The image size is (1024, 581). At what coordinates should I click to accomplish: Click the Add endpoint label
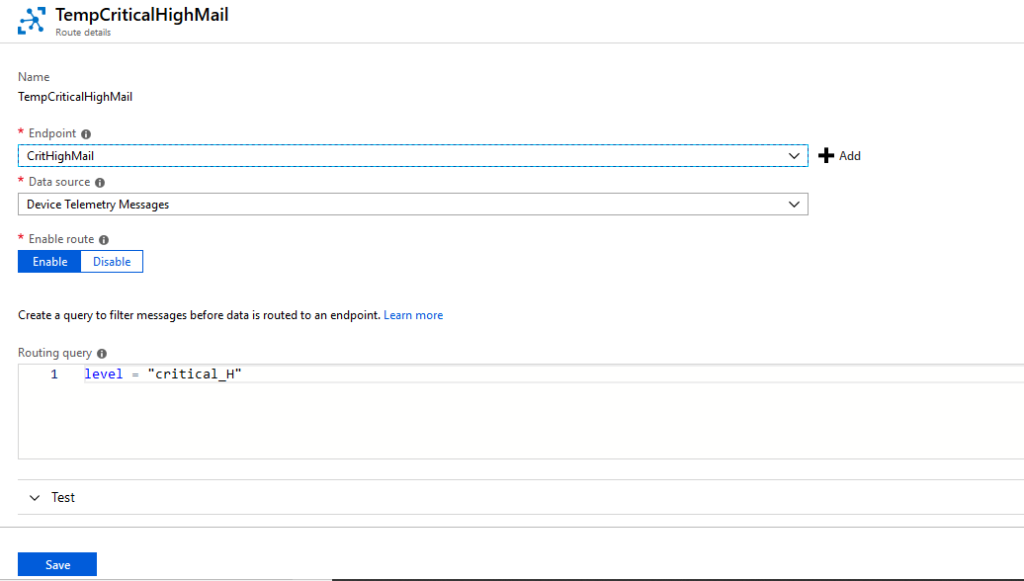point(850,156)
